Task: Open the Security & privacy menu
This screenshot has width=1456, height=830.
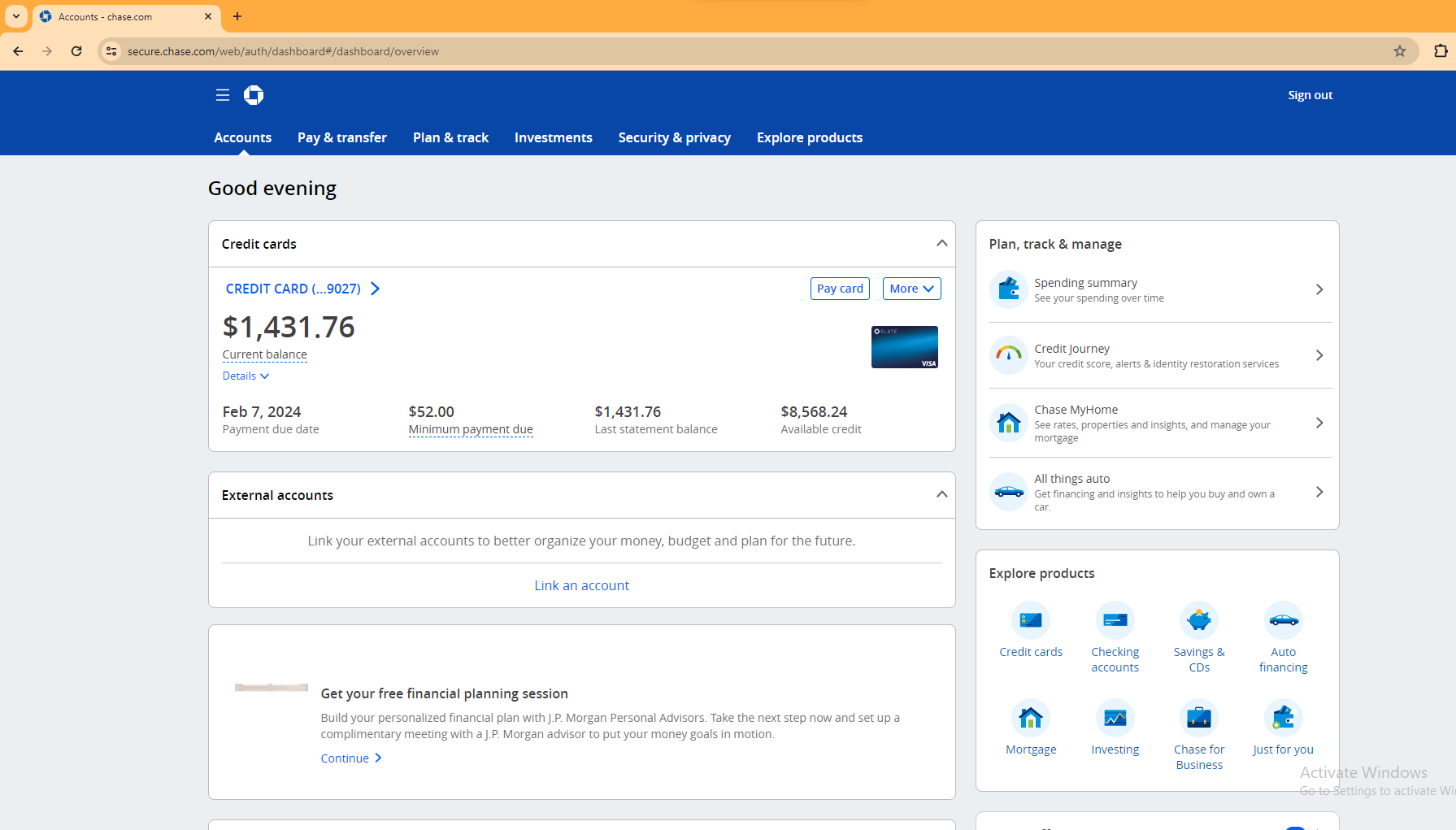Action: pyautogui.click(x=675, y=137)
